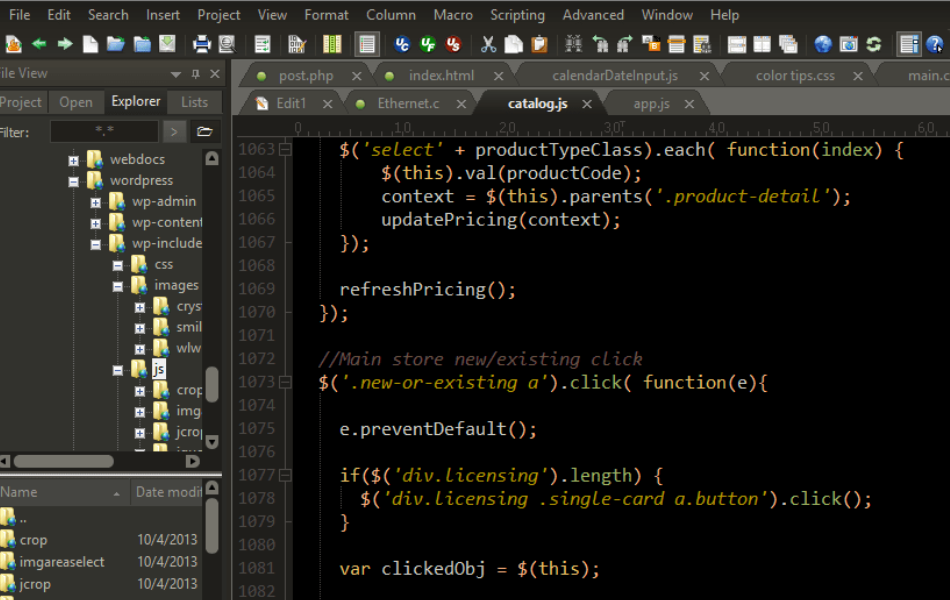950x600 pixels.
Task: Collapse the wordpress folder
Action: click(73, 181)
